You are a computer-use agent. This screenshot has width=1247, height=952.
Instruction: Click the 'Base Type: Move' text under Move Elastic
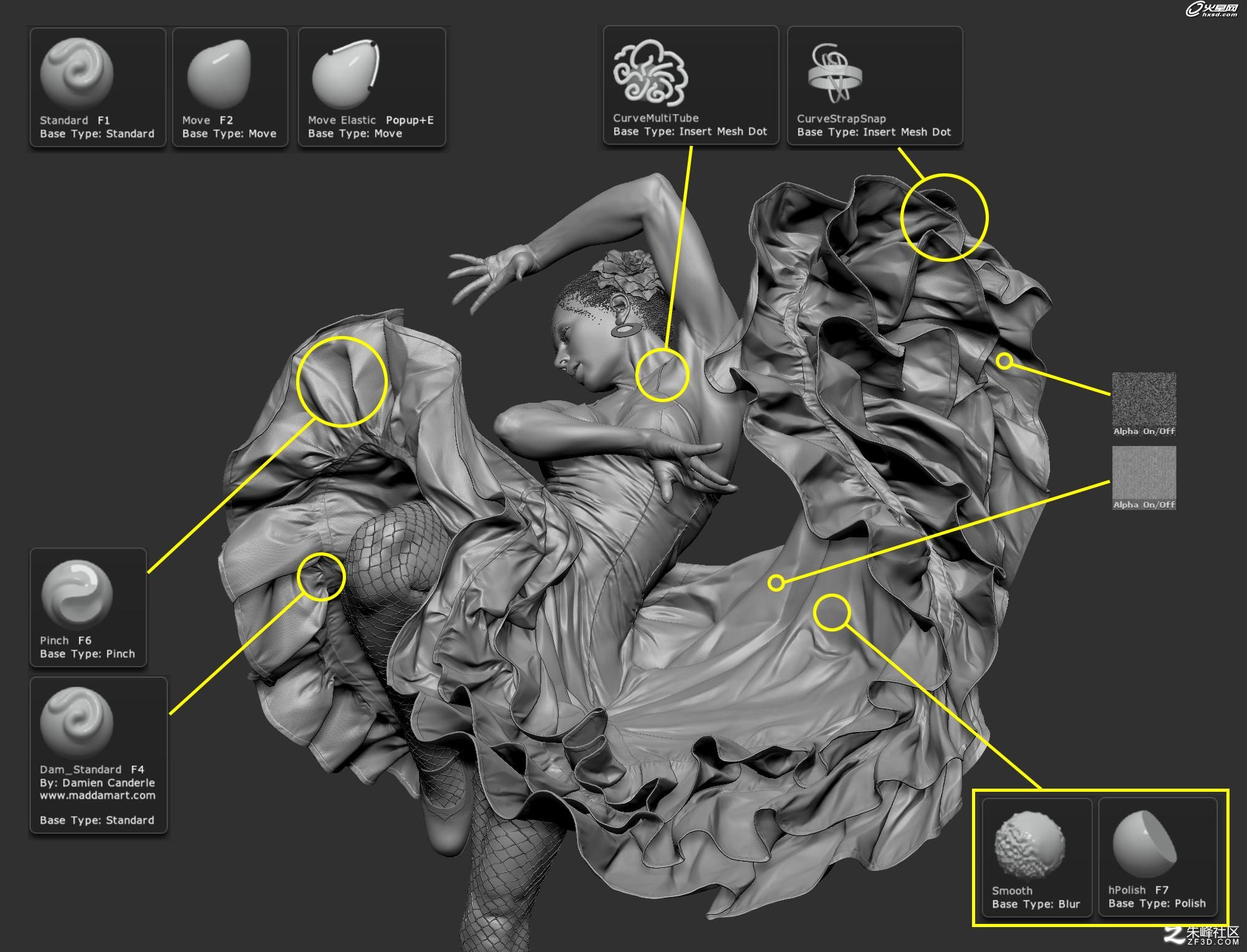(355, 134)
